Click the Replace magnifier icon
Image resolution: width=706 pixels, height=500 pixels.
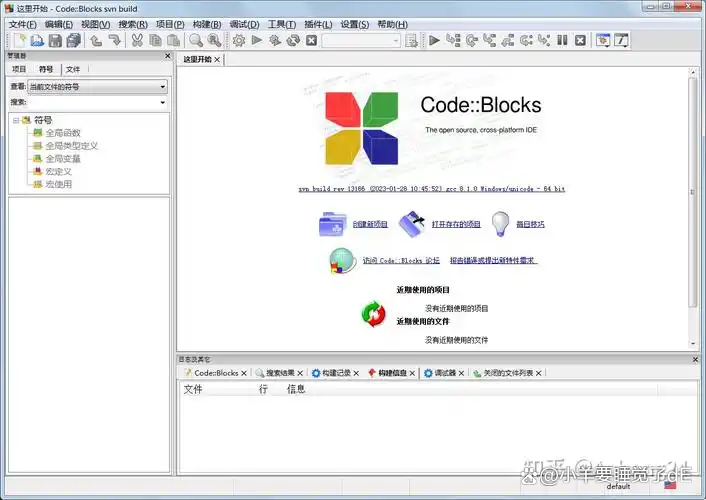pyautogui.click(x=214, y=41)
